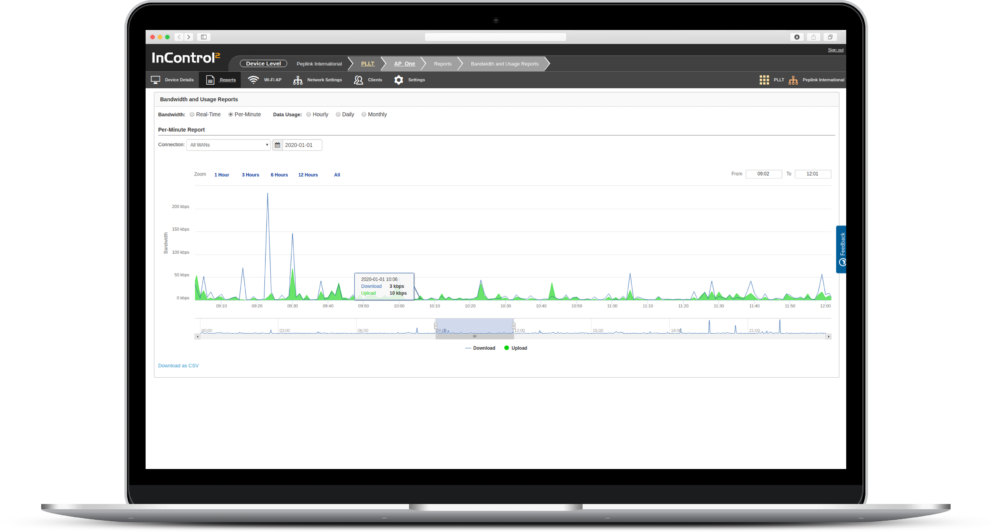Screen dimensions: 992x532
Task: Zoom chart to 6 Hours
Action: (x=279, y=175)
